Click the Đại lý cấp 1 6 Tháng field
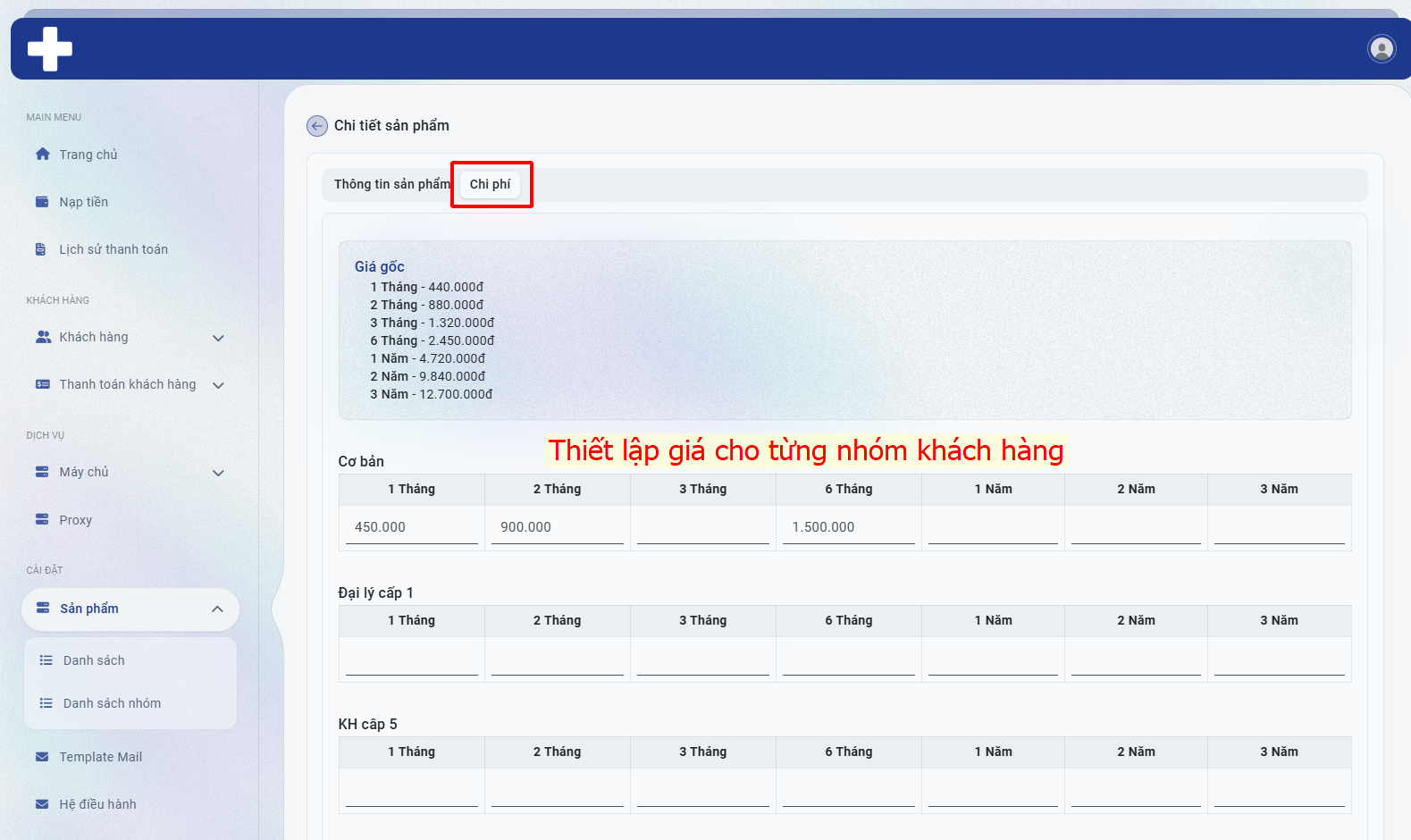This screenshot has height=840, width=1411. click(x=849, y=659)
